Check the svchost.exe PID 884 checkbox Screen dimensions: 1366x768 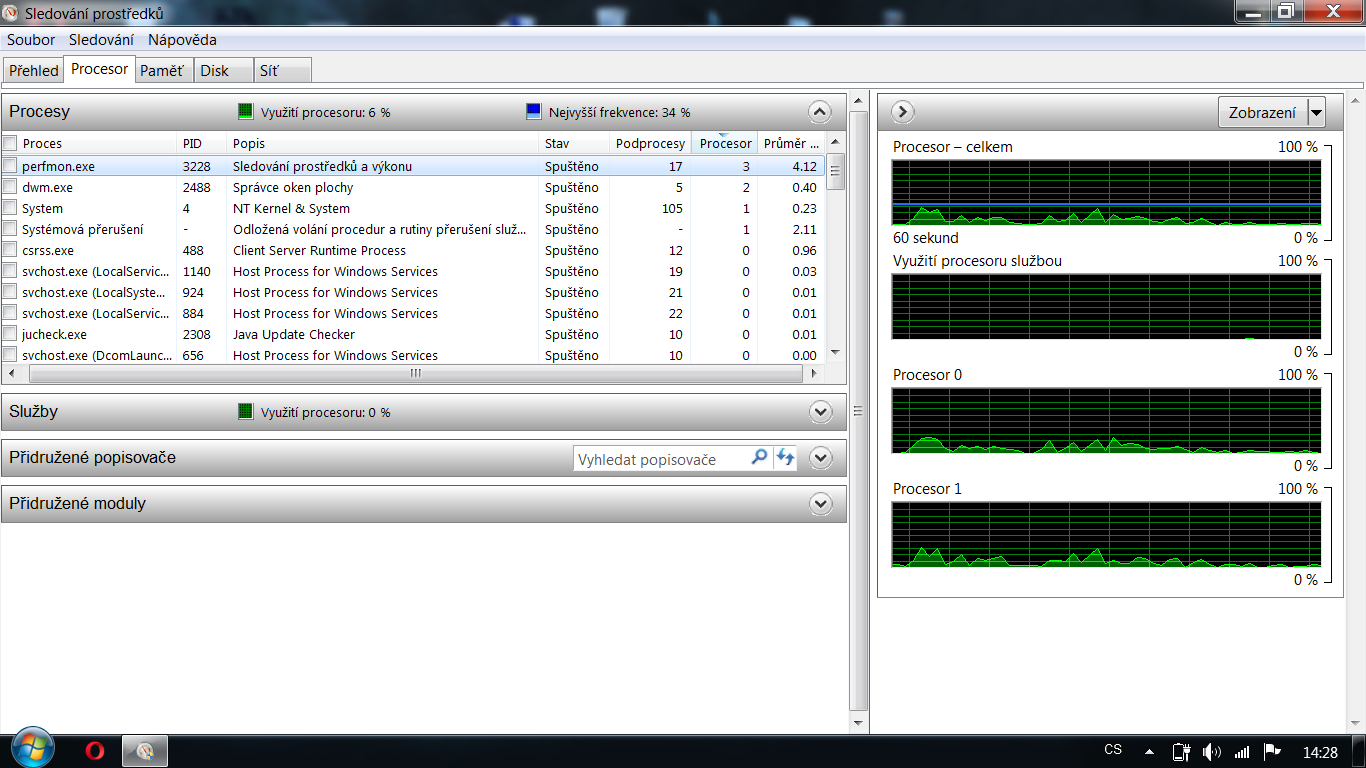pyautogui.click(x=10, y=313)
